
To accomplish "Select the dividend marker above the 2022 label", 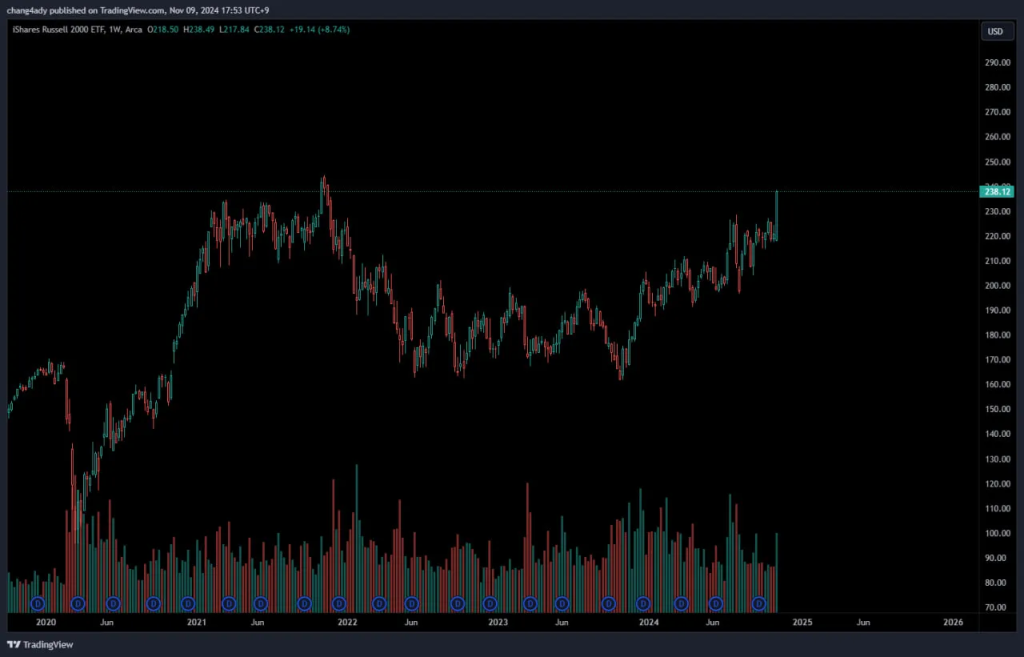I will tap(339, 604).
